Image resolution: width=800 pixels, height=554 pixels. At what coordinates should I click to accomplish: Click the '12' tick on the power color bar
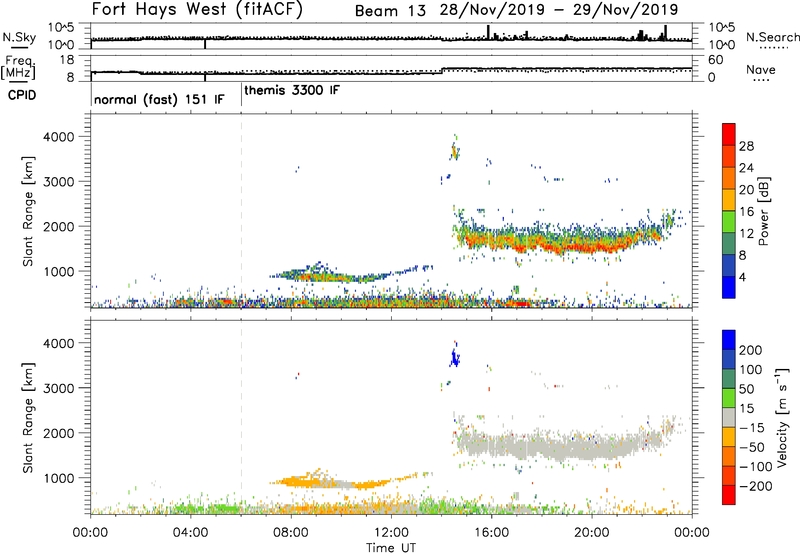[746, 234]
